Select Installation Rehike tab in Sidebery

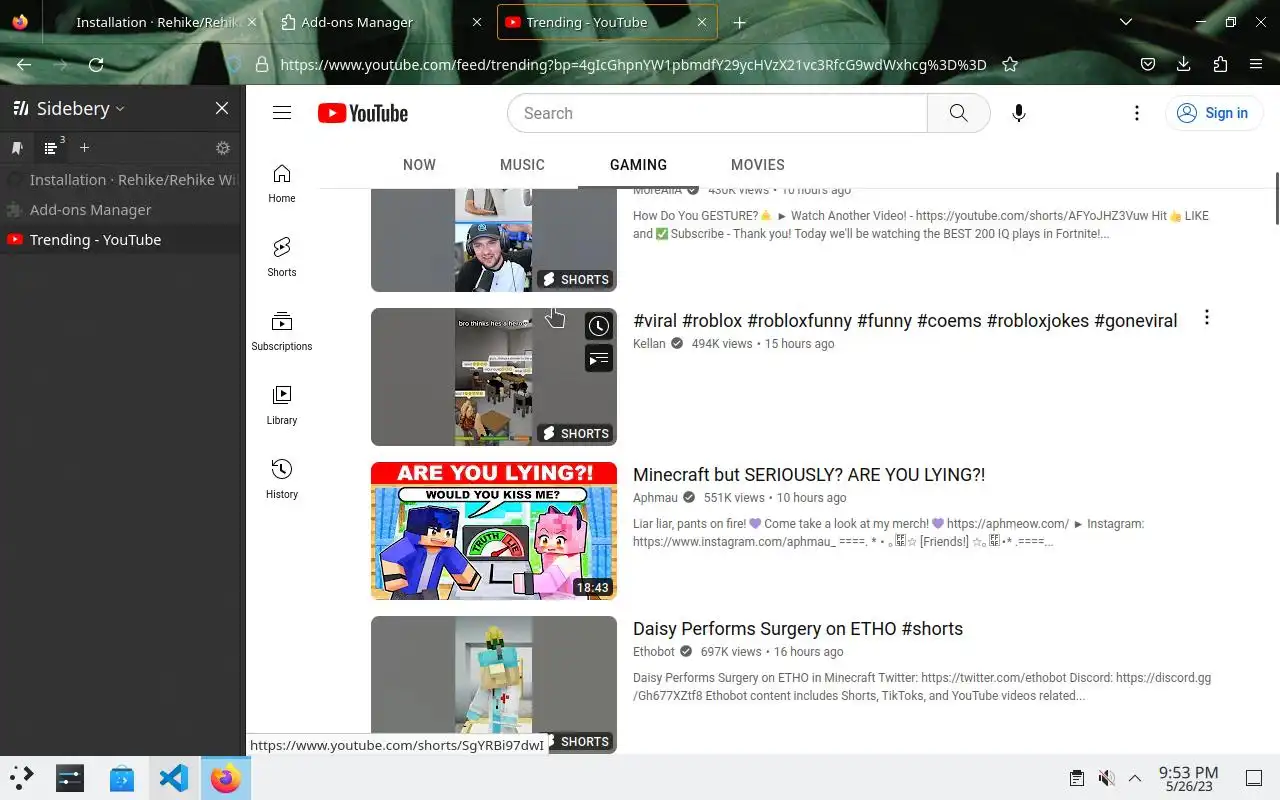[121, 180]
